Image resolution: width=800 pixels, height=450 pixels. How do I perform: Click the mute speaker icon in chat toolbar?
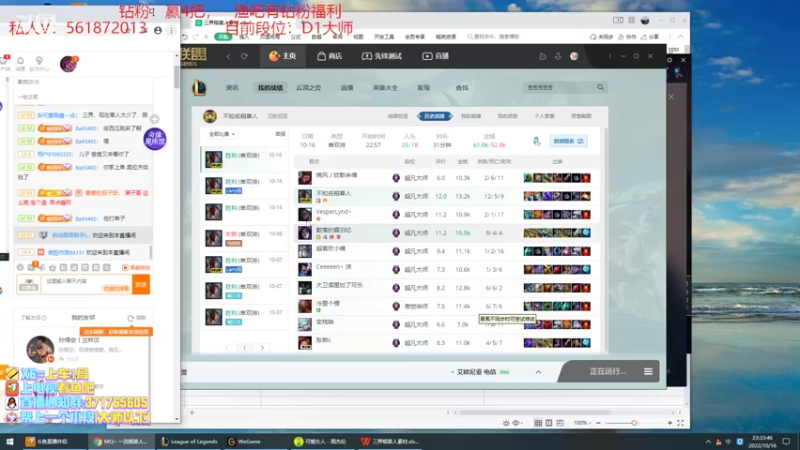[42, 267]
